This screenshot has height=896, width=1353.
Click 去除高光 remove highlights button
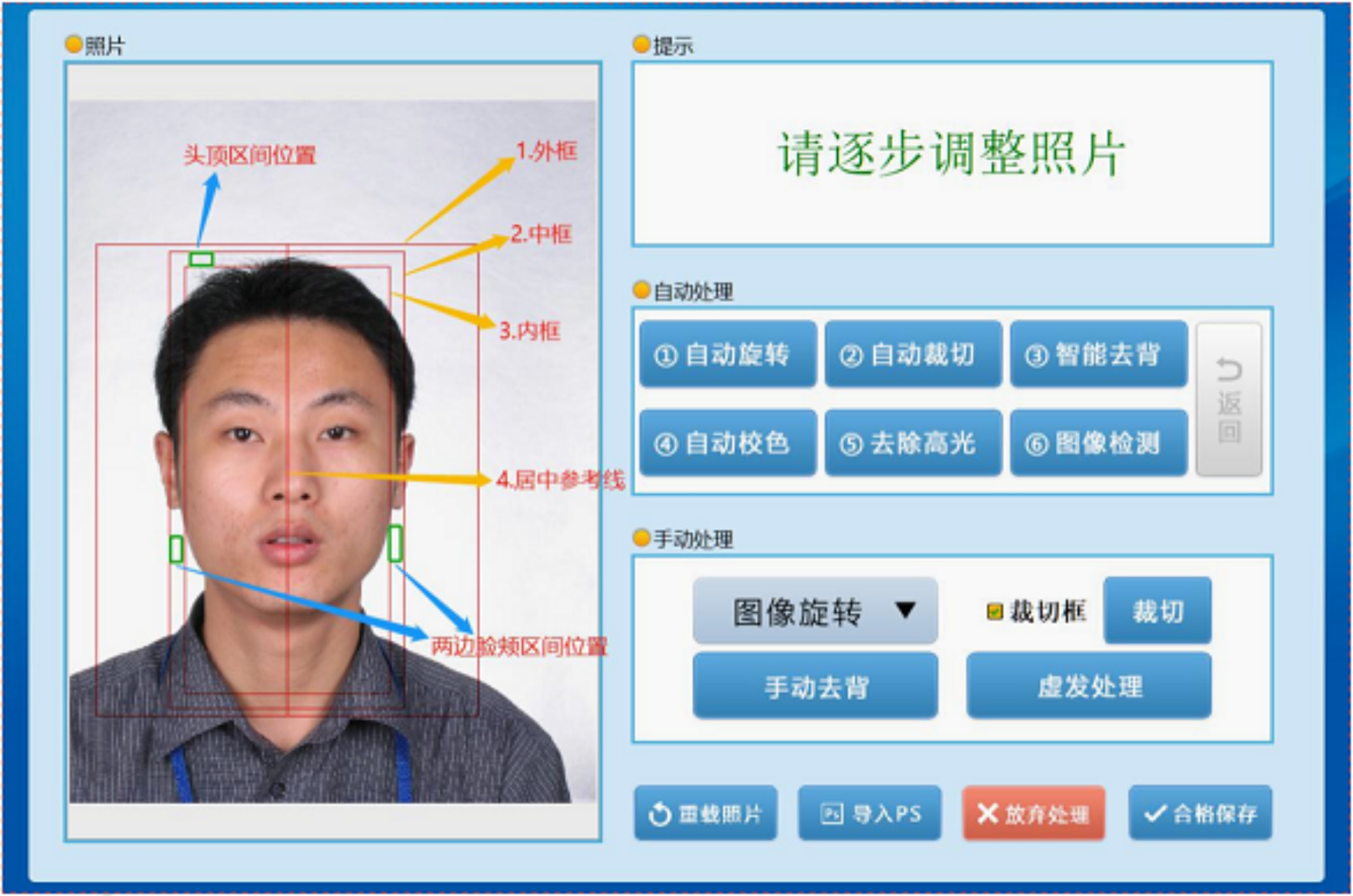[x=913, y=443]
